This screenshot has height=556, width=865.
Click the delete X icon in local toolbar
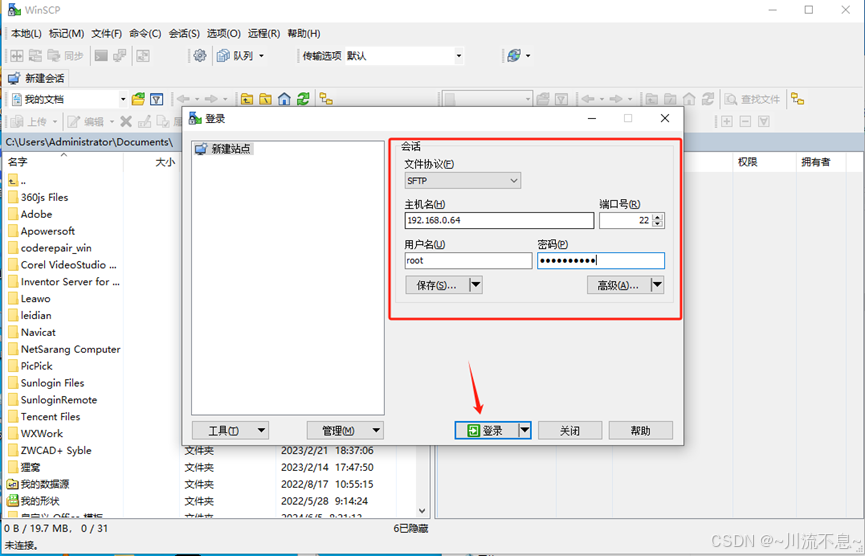(126, 121)
